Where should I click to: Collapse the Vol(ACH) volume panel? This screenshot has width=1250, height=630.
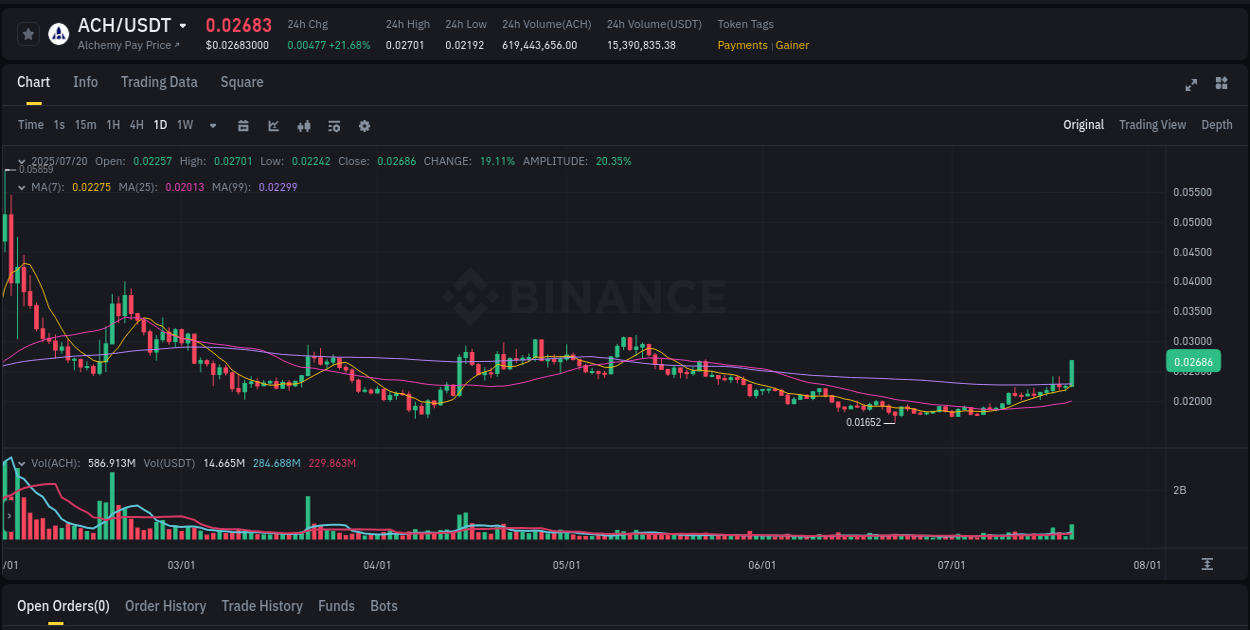pos(23,463)
